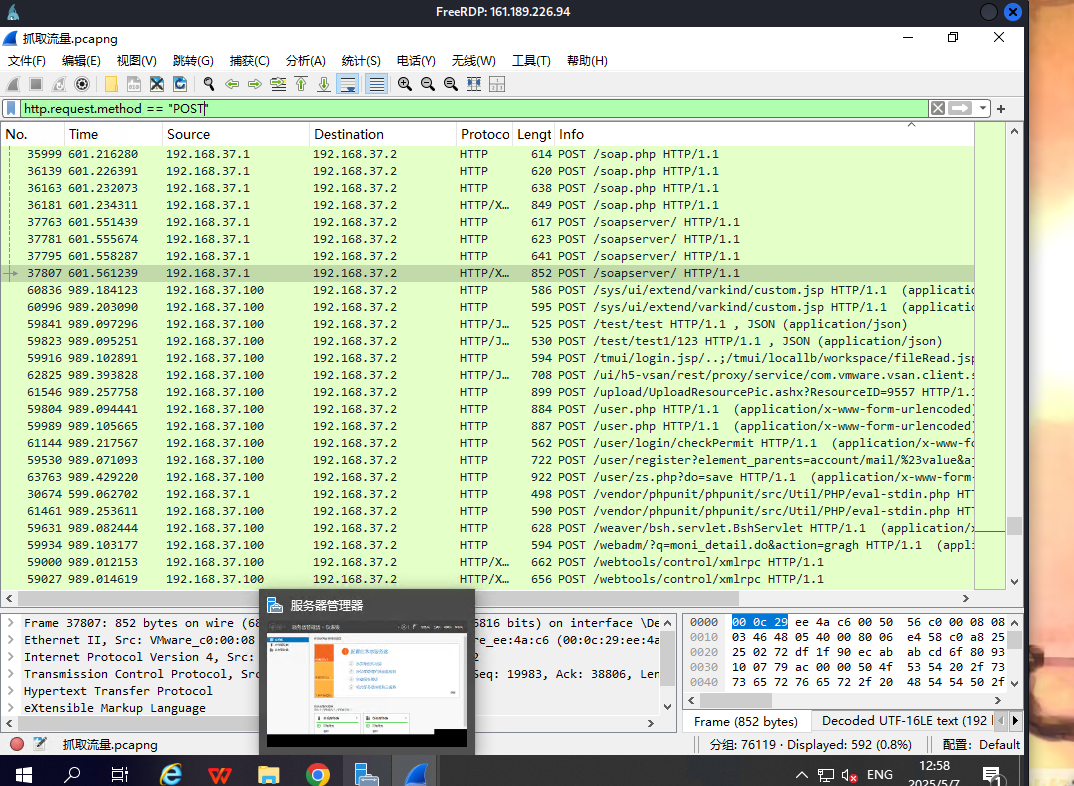Open the 捕获(C) menu
This screenshot has width=1074, height=786.
(x=249, y=61)
